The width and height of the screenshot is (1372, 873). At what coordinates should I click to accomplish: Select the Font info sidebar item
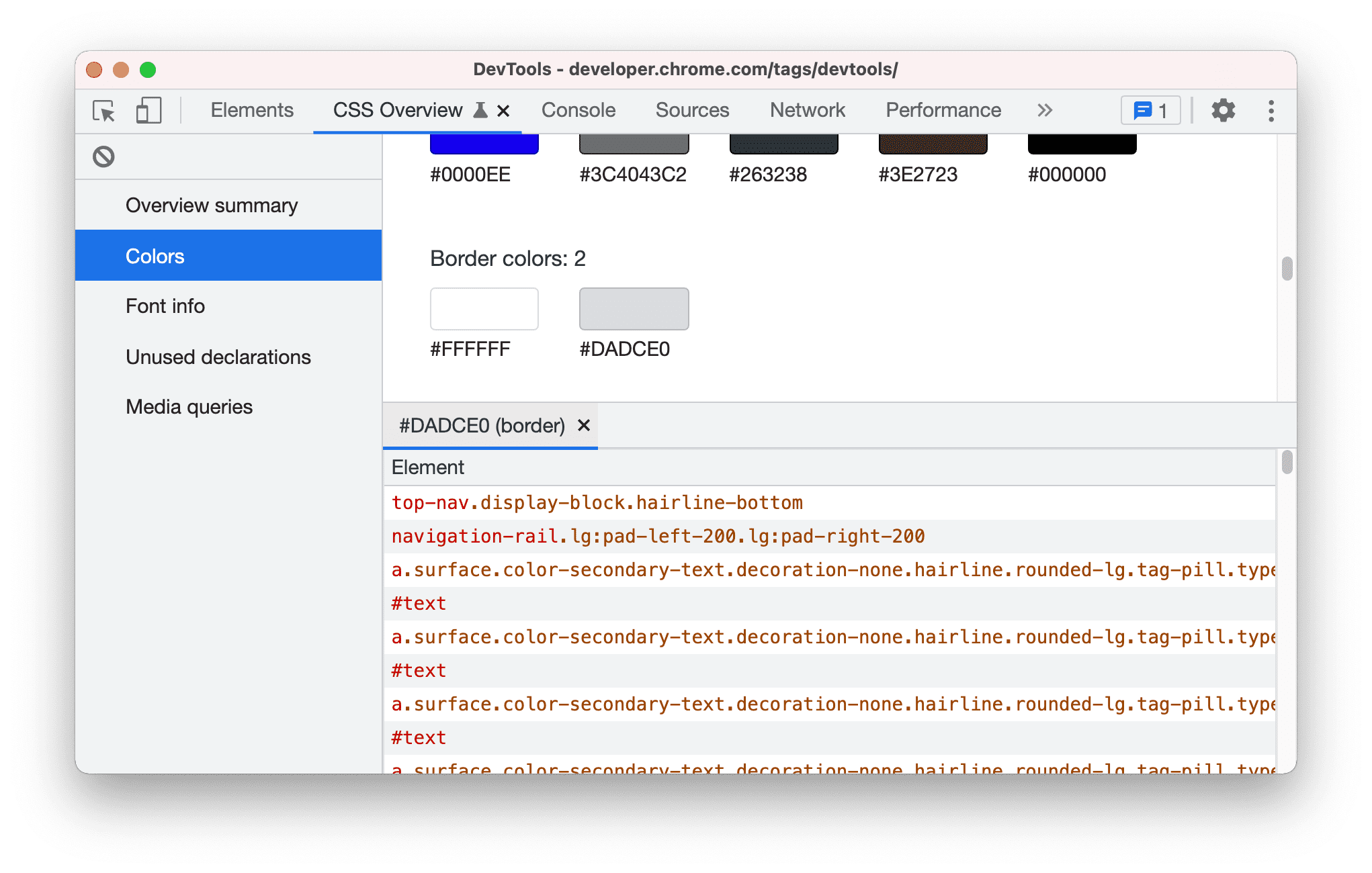tap(163, 306)
